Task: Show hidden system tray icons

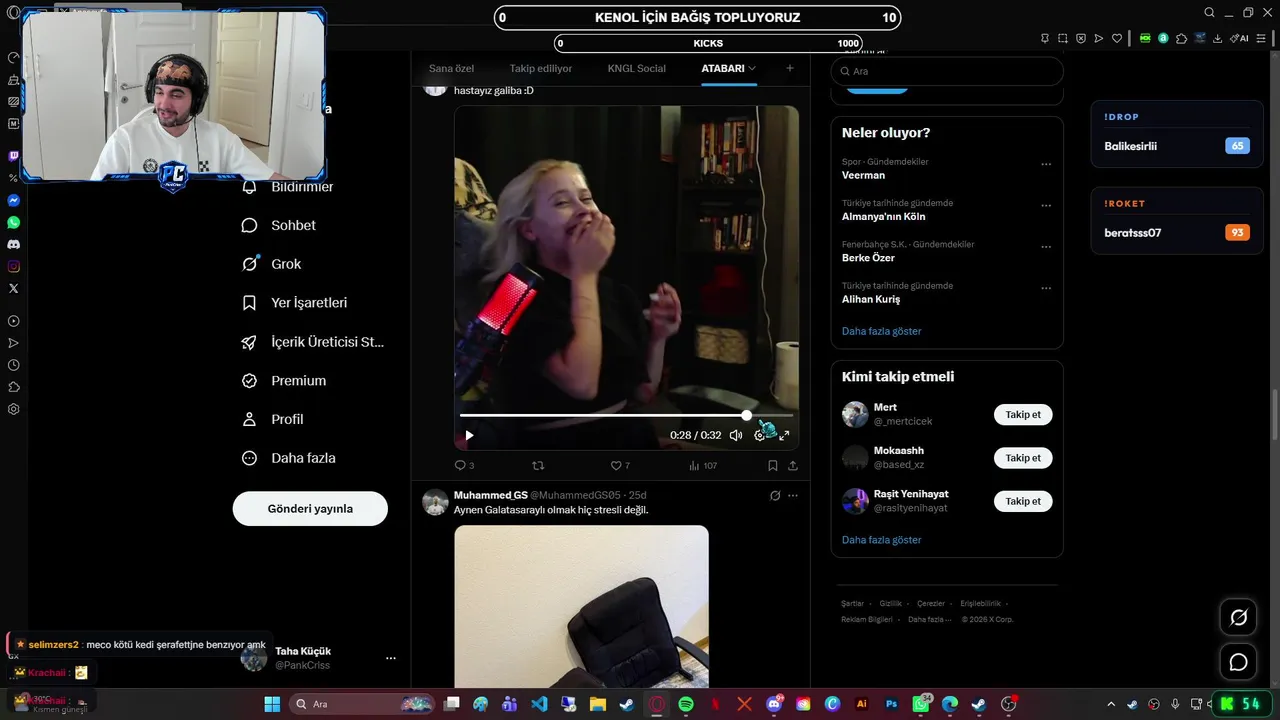Action: [1113, 704]
